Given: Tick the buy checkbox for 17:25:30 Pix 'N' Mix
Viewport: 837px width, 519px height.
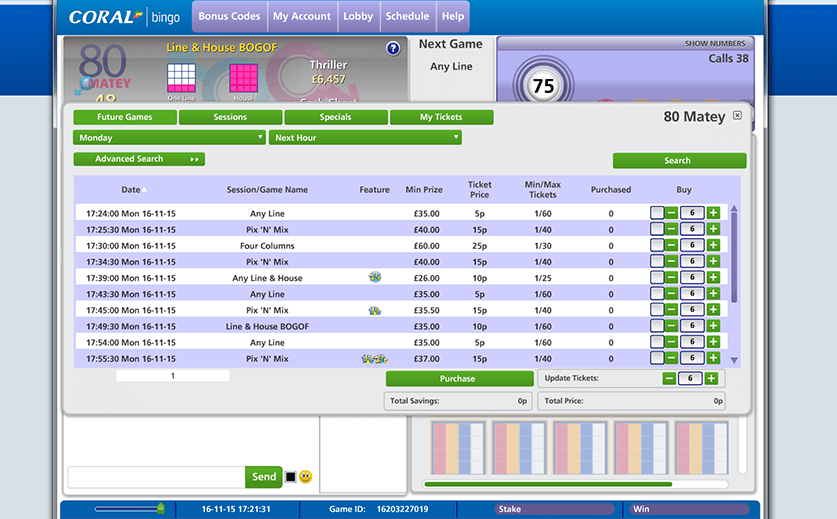Looking at the screenshot, I should pyautogui.click(x=657, y=229).
